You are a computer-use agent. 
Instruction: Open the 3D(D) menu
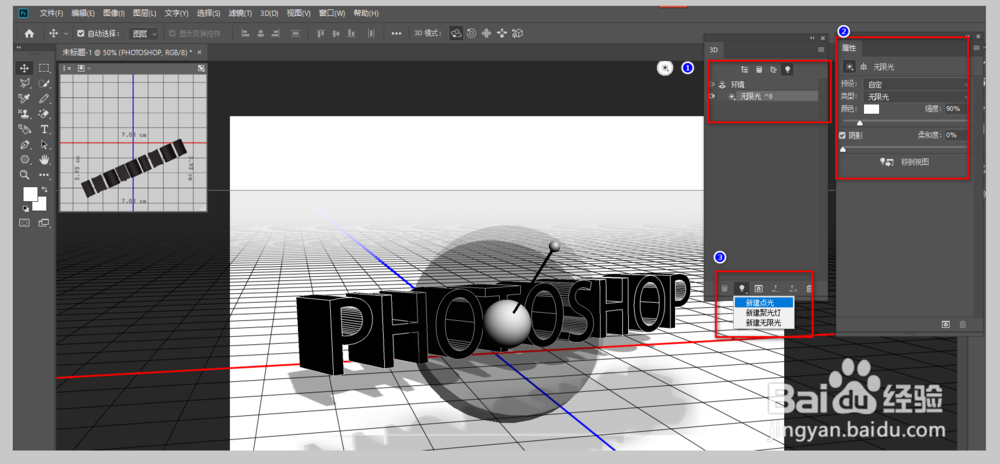[268, 13]
